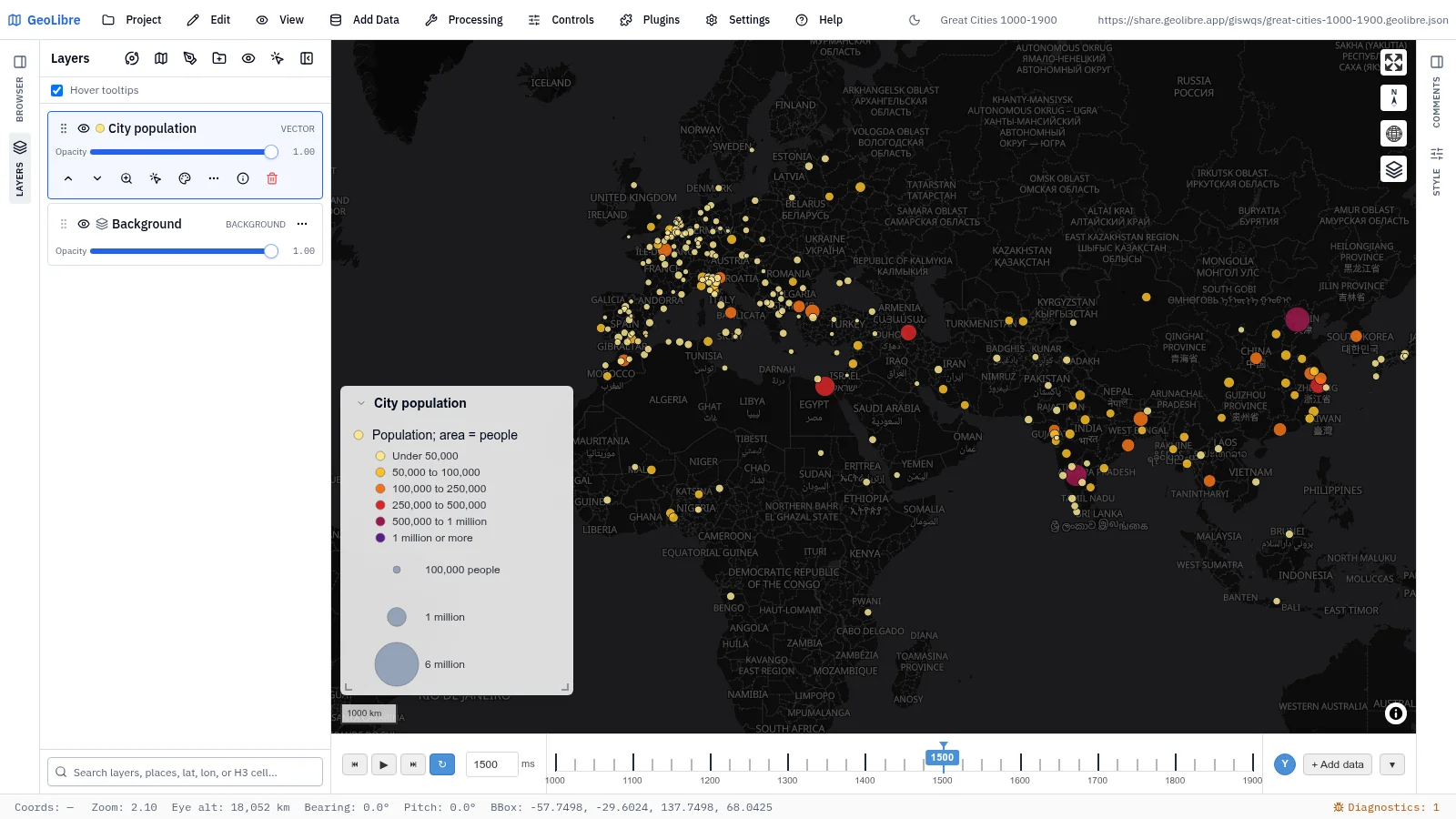This screenshot has height=819, width=1456.
Task: Collapse the City population legend
Action: (x=361, y=403)
